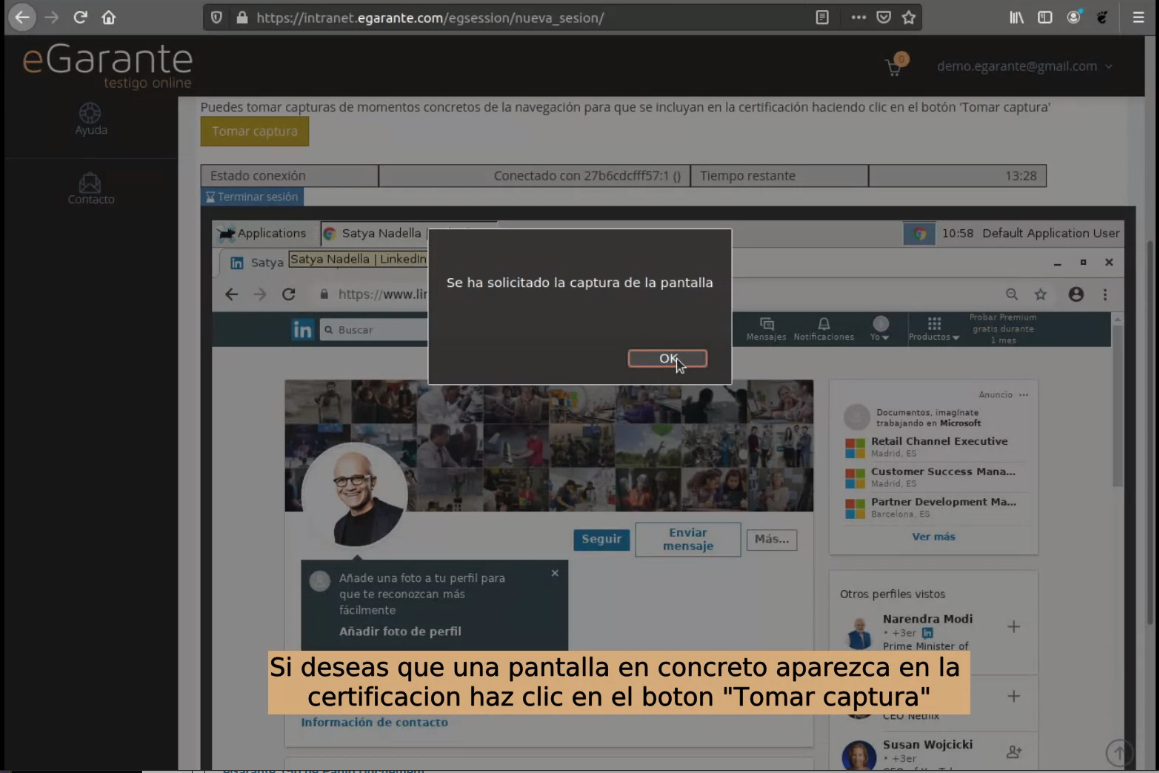Screen dimensions: 1159x773
Task: Click the Enviar mensaje button
Action: pyautogui.click(x=687, y=539)
